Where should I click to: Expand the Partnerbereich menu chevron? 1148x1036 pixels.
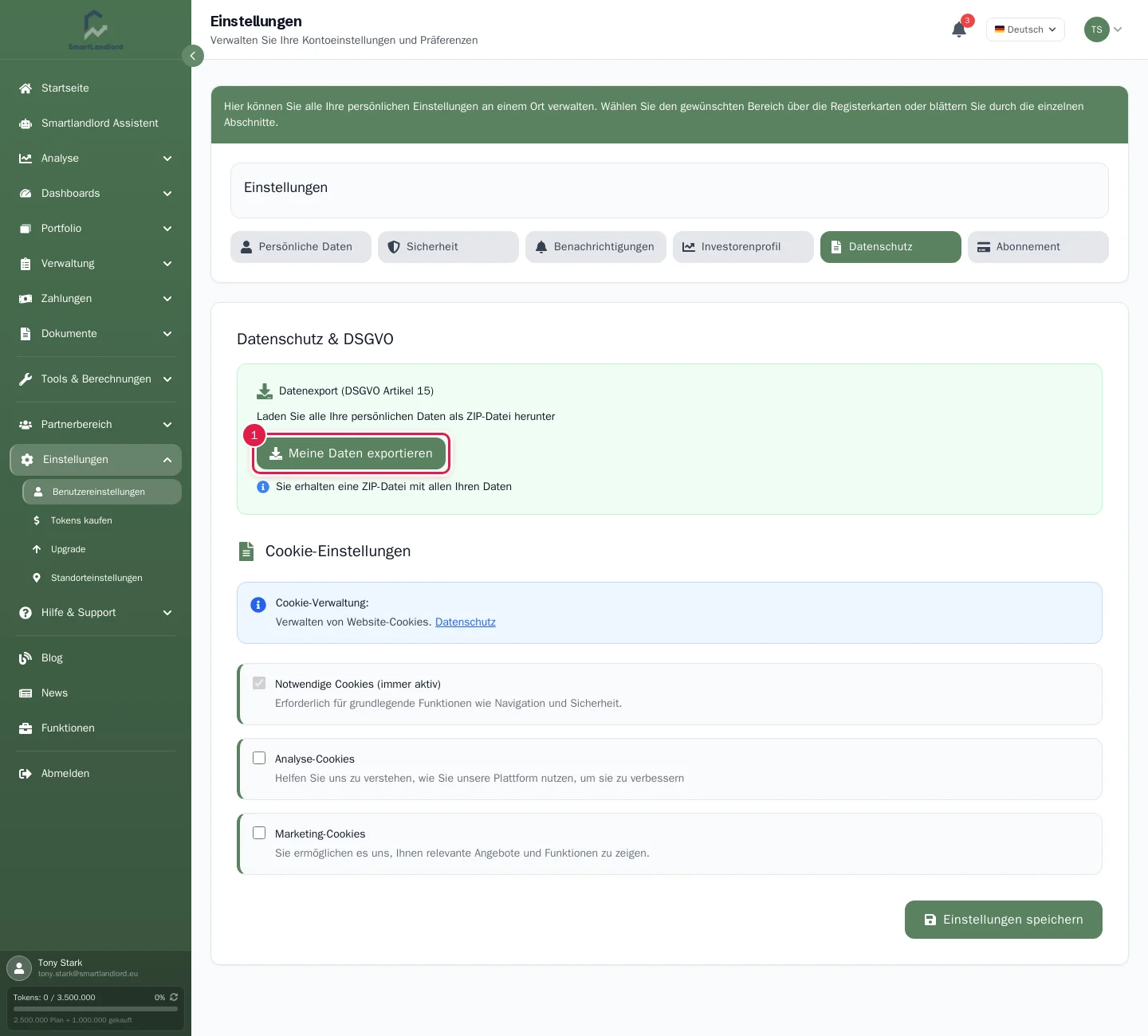(167, 425)
